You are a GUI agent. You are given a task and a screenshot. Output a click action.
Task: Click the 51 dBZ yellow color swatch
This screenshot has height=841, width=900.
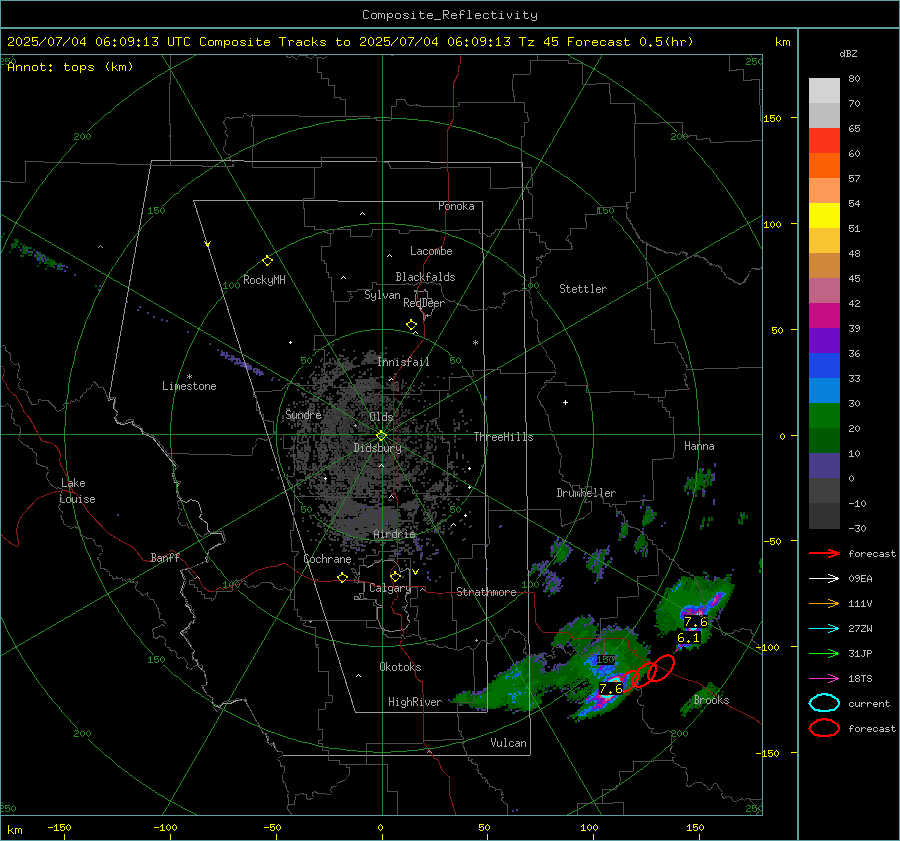click(824, 216)
